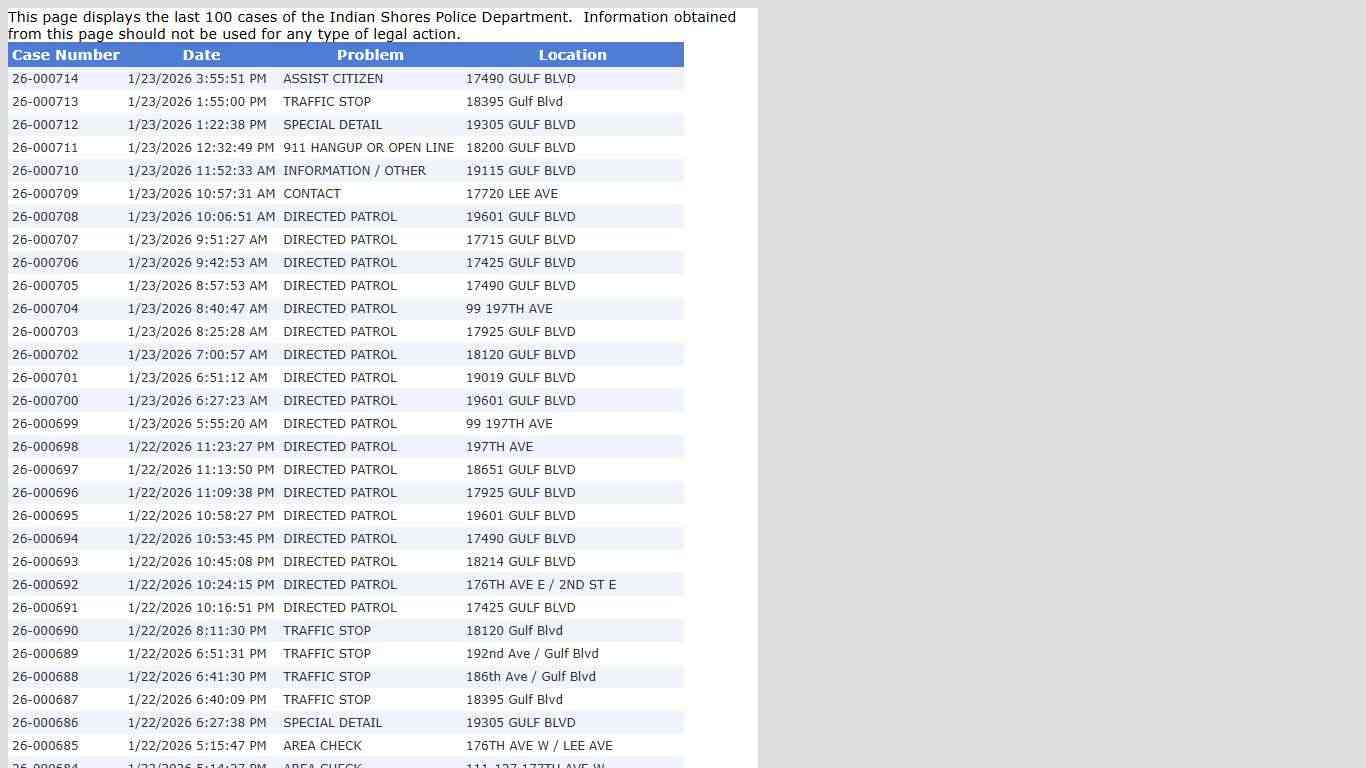Click the Location column header

pos(572,55)
